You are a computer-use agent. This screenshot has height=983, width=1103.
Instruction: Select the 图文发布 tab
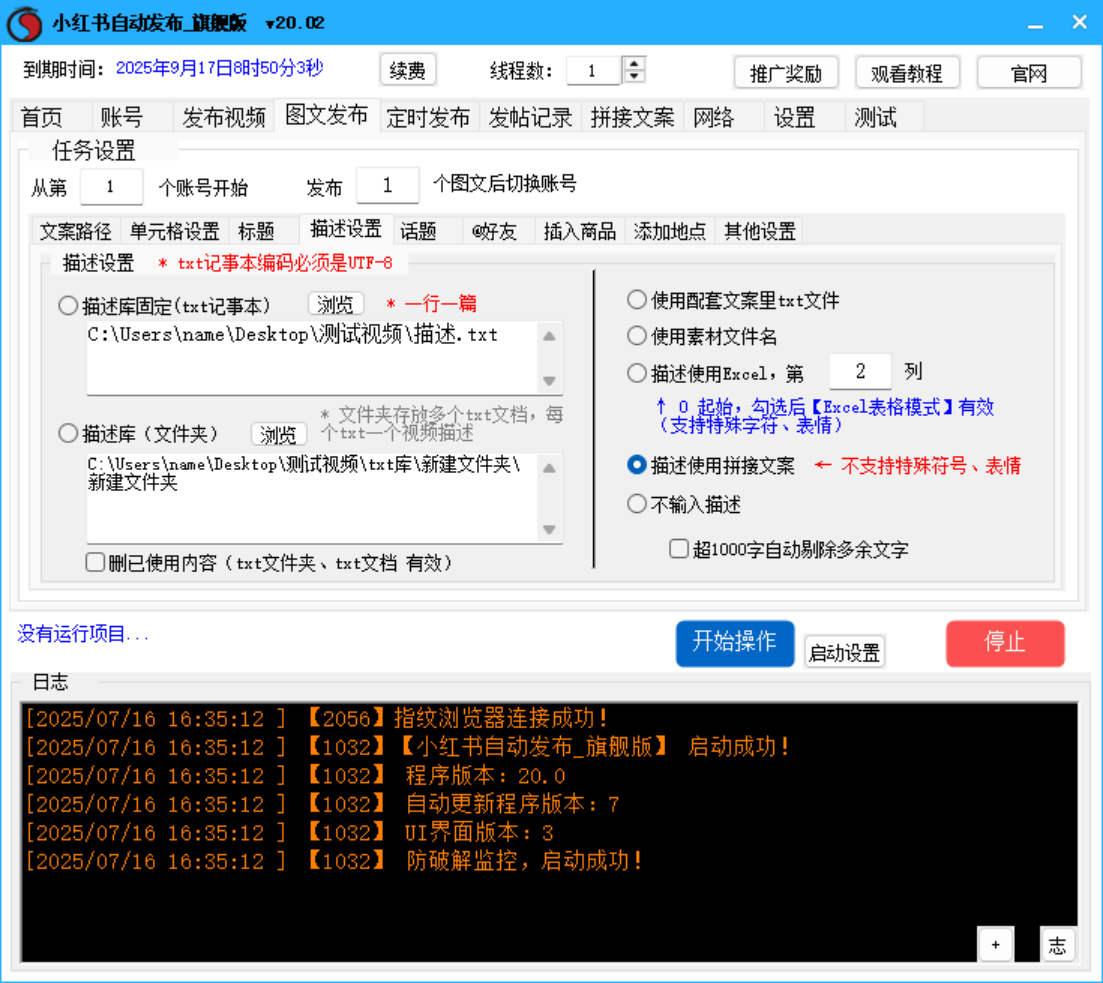326,115
